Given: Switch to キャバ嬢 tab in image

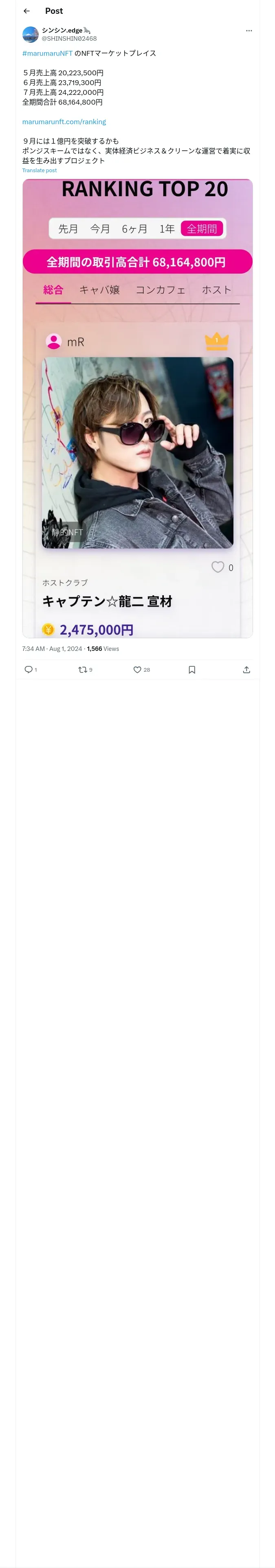Looking at the screenshot, I should coord(99,290).
